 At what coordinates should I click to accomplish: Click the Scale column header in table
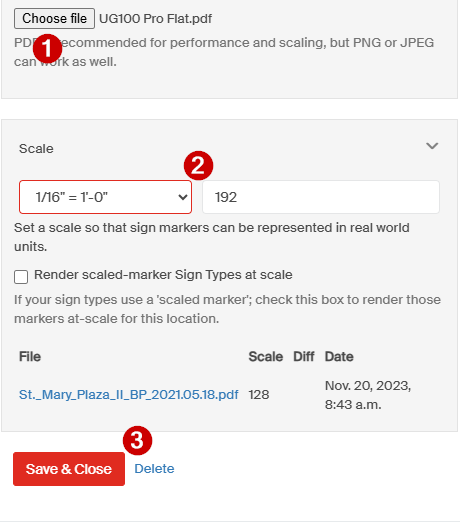point(266,357)
